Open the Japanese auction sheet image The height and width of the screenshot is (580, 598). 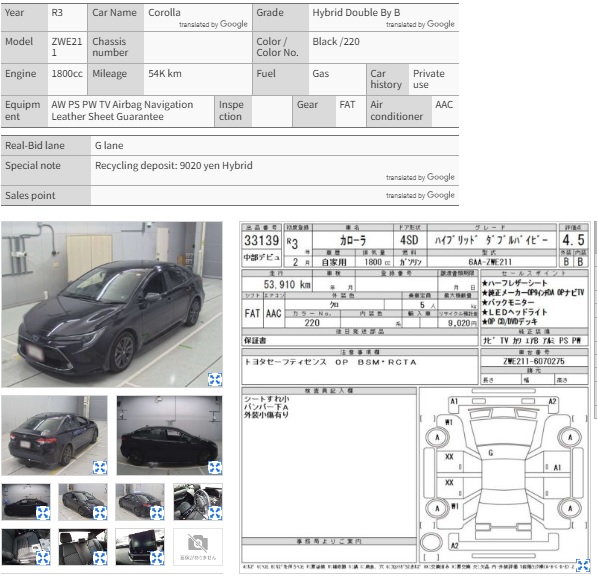pyautogui.click(x=415, y=397)
